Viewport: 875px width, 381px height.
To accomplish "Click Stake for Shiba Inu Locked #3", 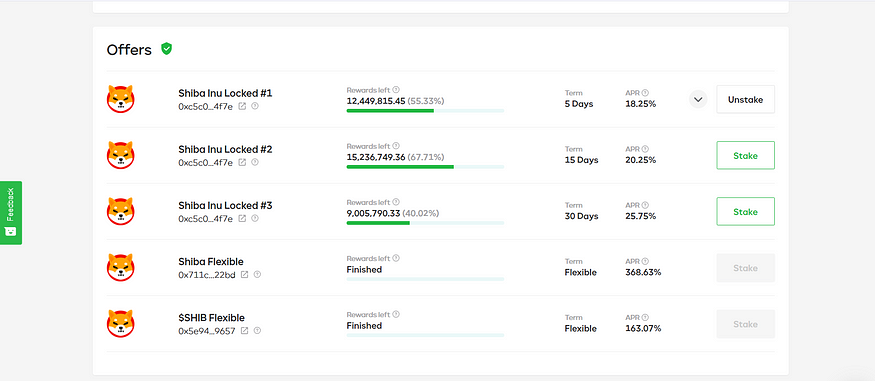I will [x=746, y=211].
